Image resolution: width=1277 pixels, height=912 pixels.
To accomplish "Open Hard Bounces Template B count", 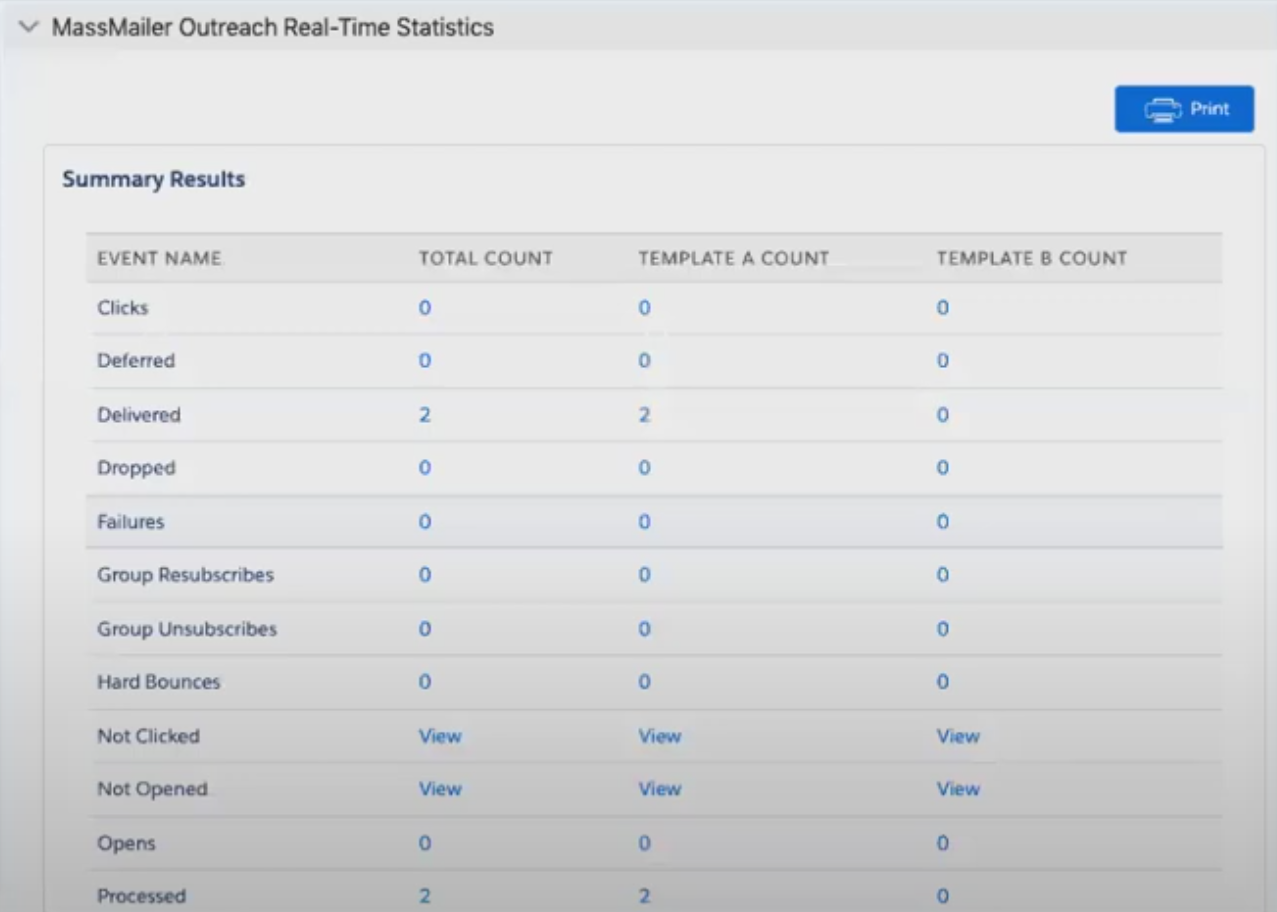I will pos(942,682).
